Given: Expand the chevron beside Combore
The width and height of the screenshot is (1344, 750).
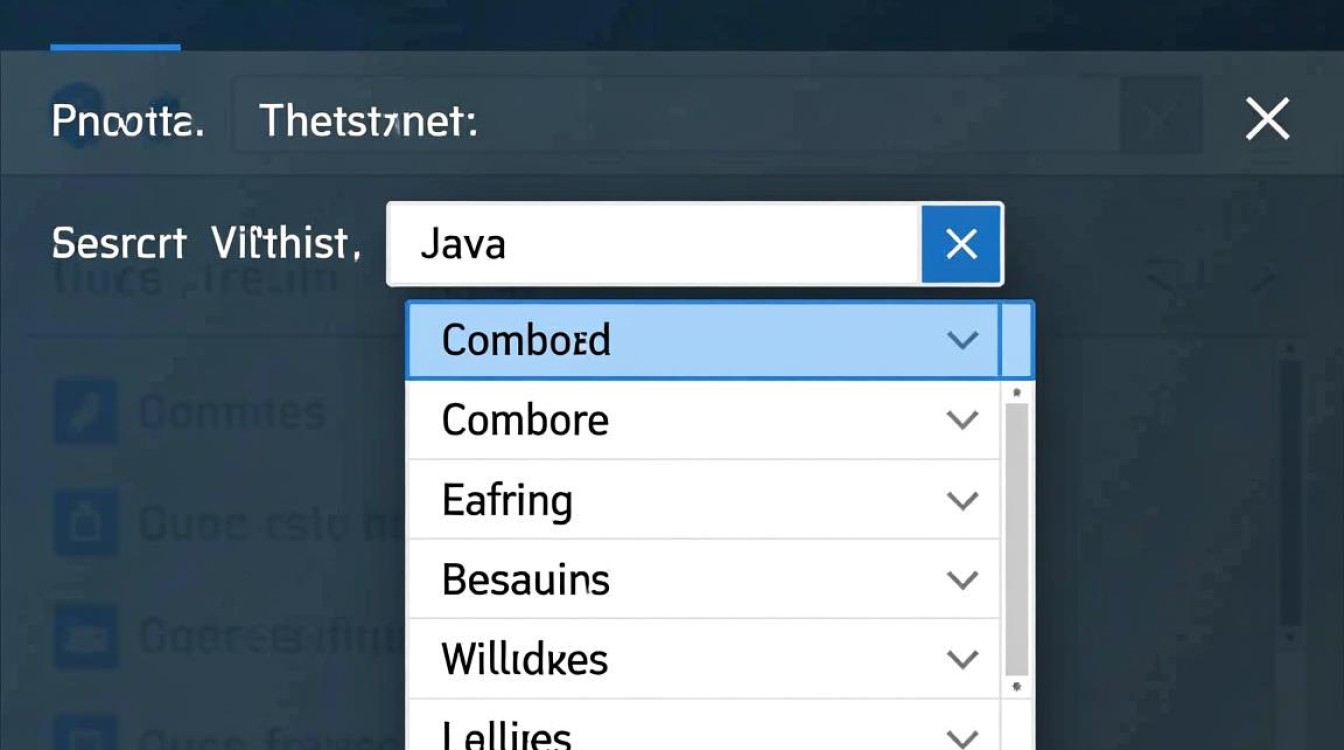Looking at the screenshot, I should click(x=962, y=420).
